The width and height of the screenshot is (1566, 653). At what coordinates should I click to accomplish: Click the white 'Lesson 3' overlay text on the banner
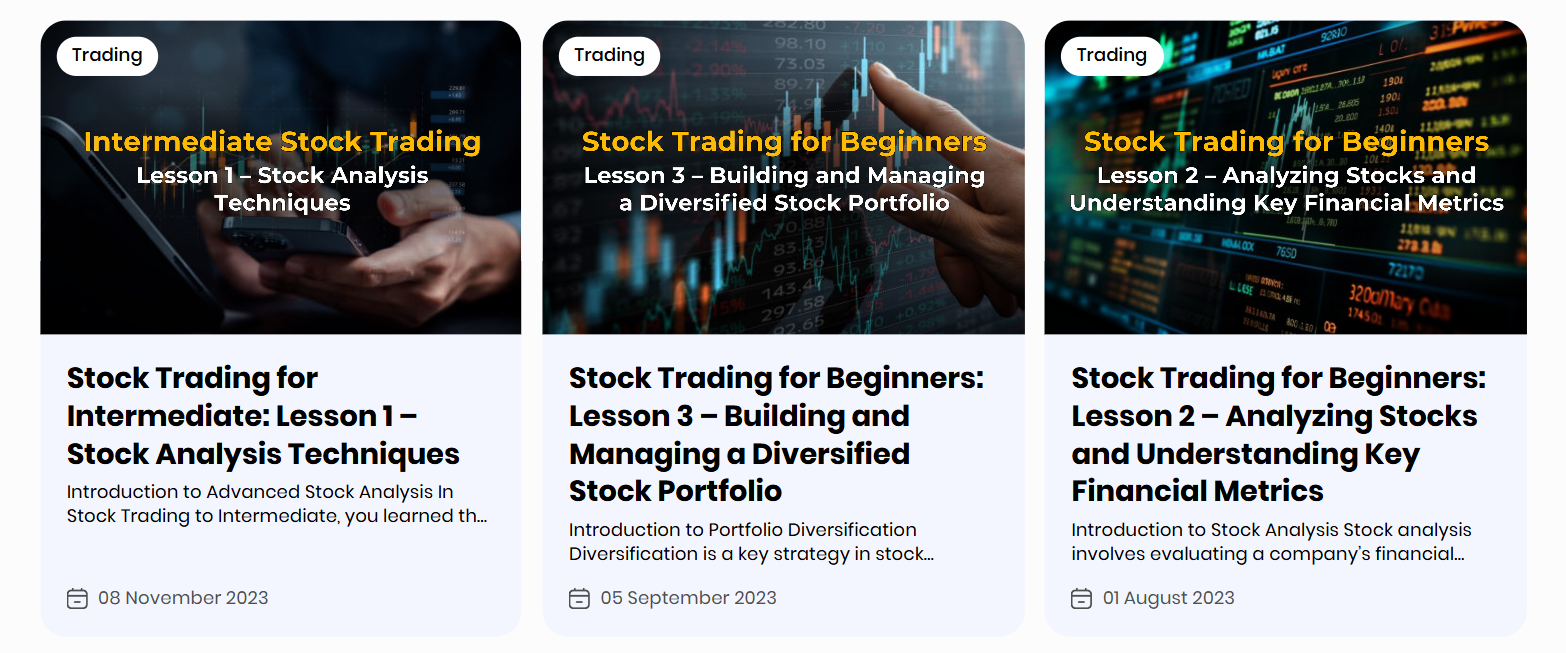pyautogui.click(x=784, y=189)
